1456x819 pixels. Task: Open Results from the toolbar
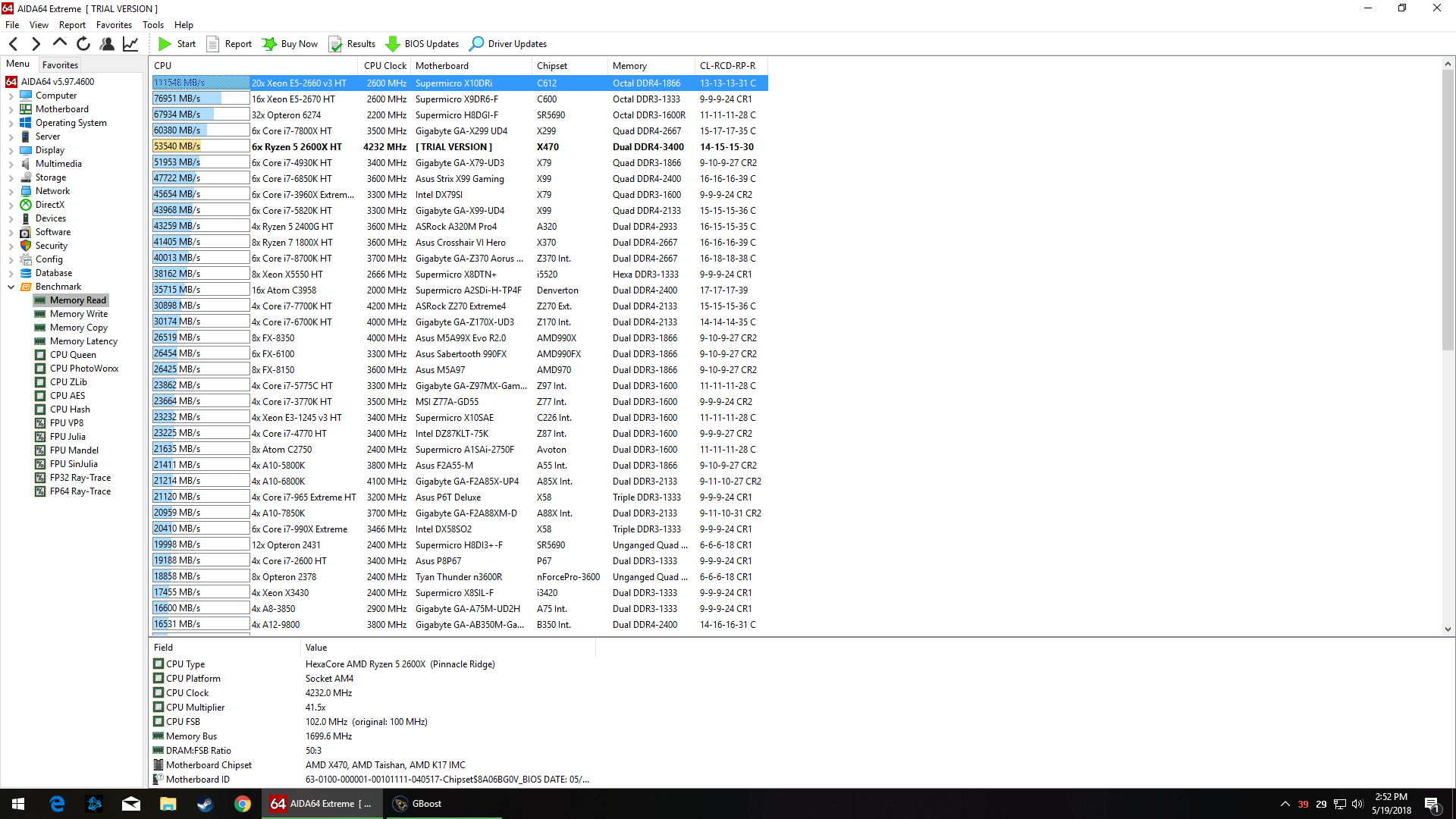352,44
